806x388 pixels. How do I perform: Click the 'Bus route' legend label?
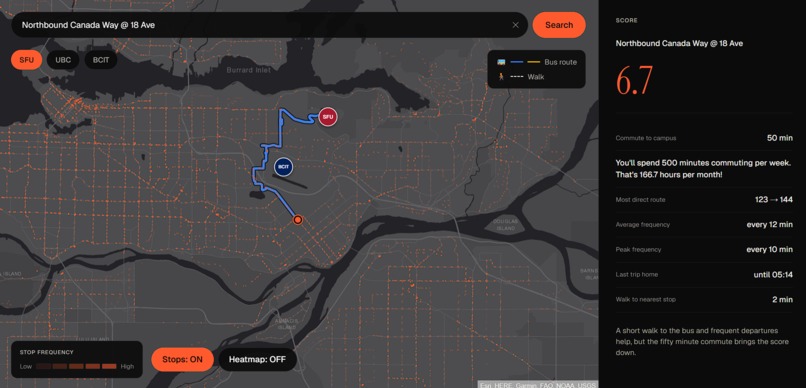pos(560,62)
